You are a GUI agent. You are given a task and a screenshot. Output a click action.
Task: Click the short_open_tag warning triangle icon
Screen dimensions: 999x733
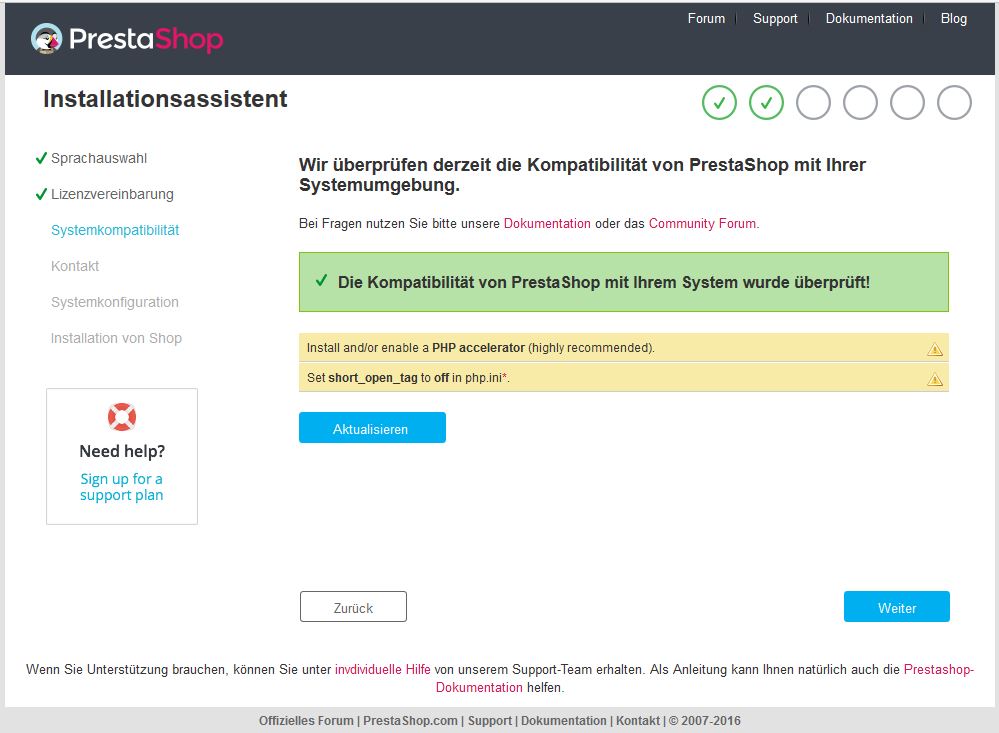pyautogui.click(x=935, y=379)
